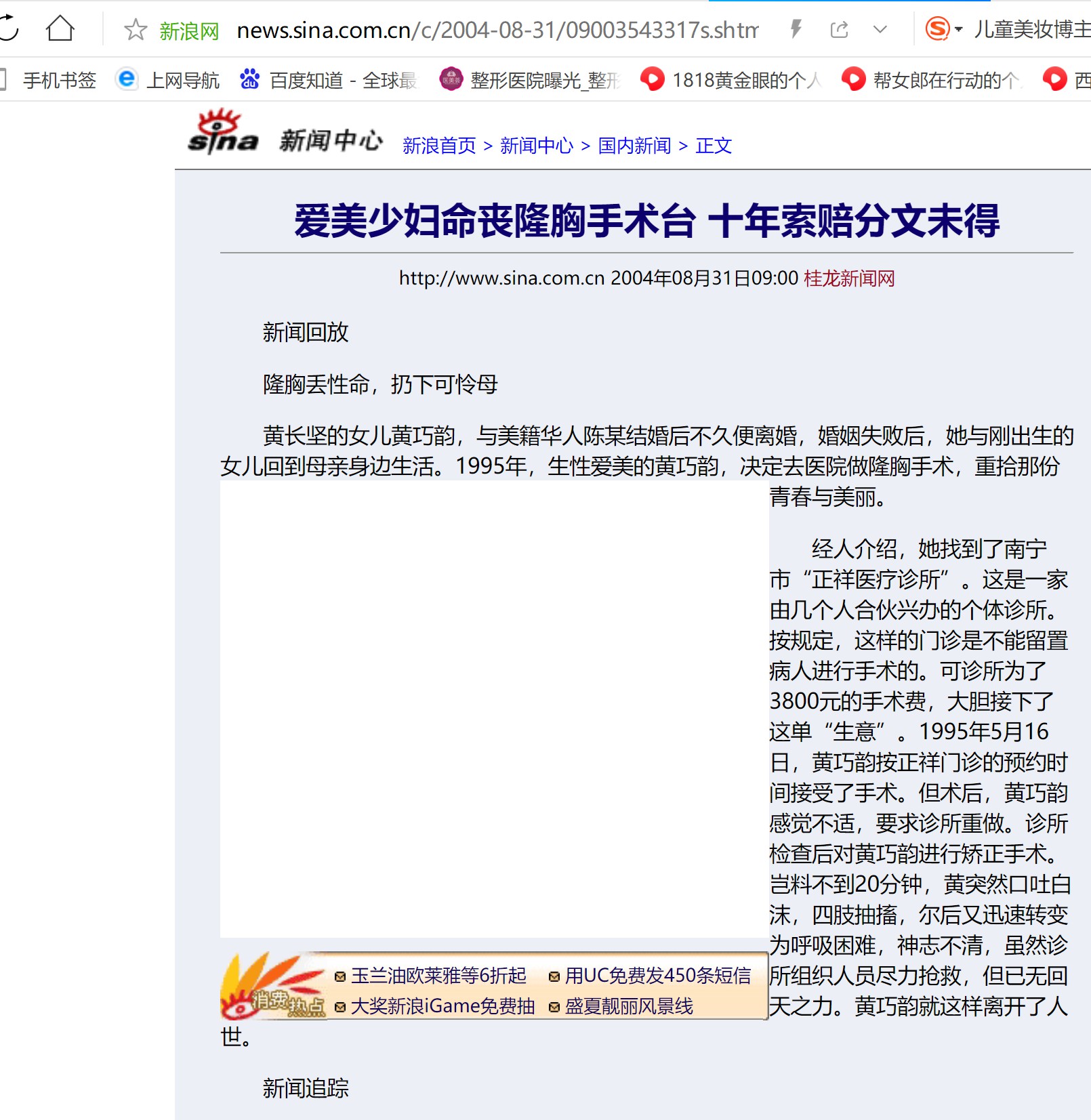Click the Baidu paw icon in bookmarks
This screenshot has height=1120, width=1091.
pos(249,79)
